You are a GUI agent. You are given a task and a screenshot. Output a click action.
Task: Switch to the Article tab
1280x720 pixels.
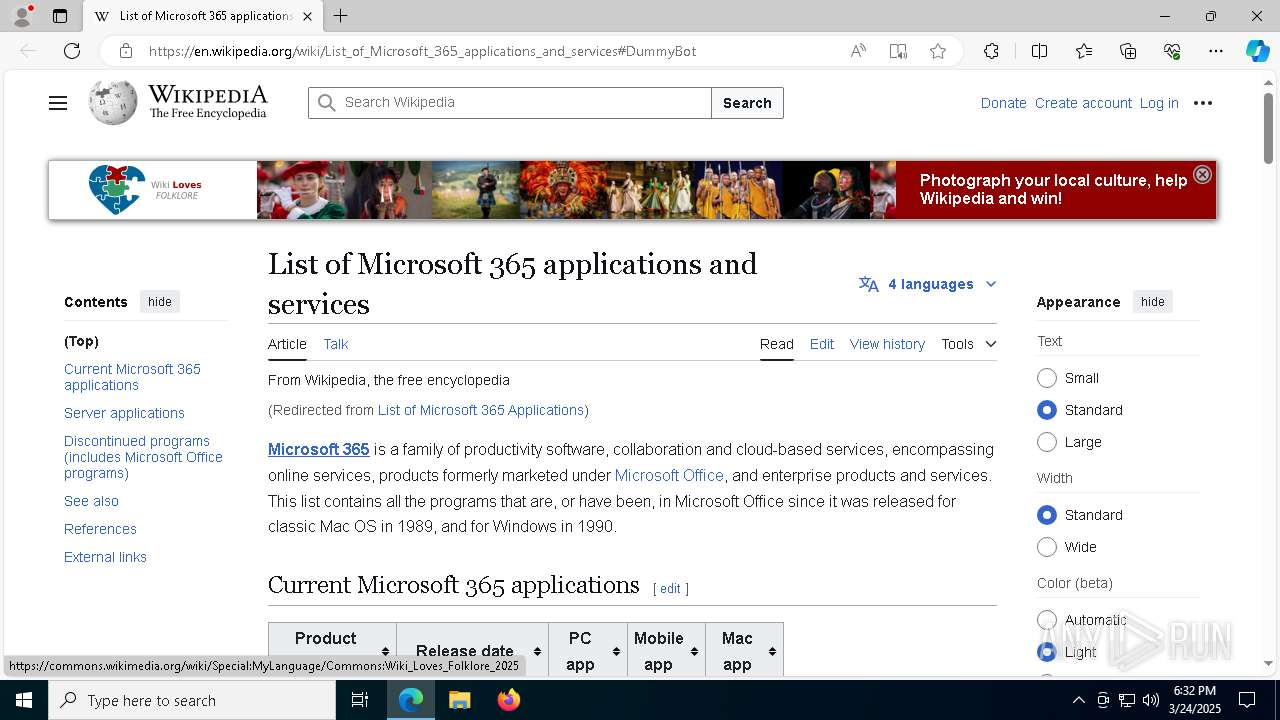tap(287, 344)
